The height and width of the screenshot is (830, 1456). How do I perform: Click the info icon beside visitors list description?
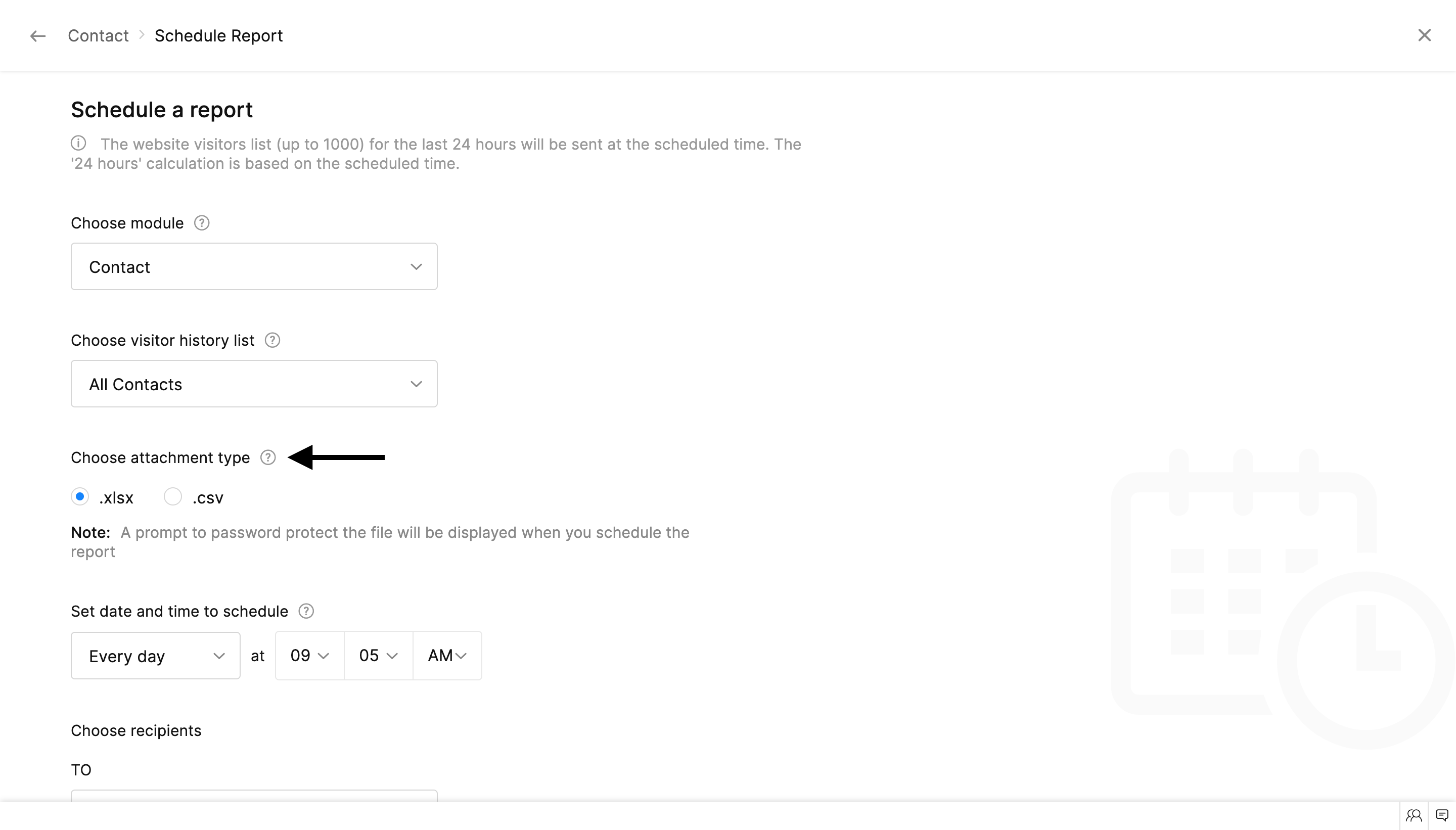point(79,143)
